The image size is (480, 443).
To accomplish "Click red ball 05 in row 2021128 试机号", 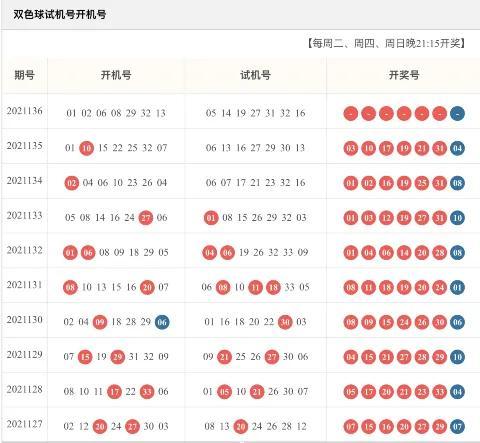I will point(224,392).
